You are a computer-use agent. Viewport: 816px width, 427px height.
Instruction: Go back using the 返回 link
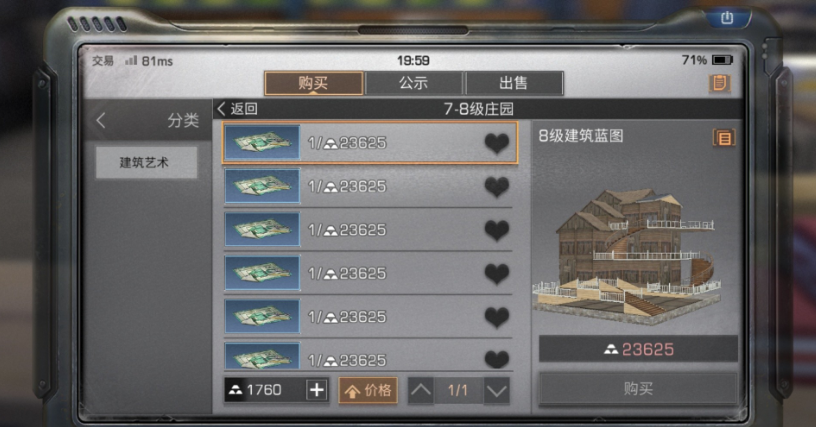click(237, 109)
